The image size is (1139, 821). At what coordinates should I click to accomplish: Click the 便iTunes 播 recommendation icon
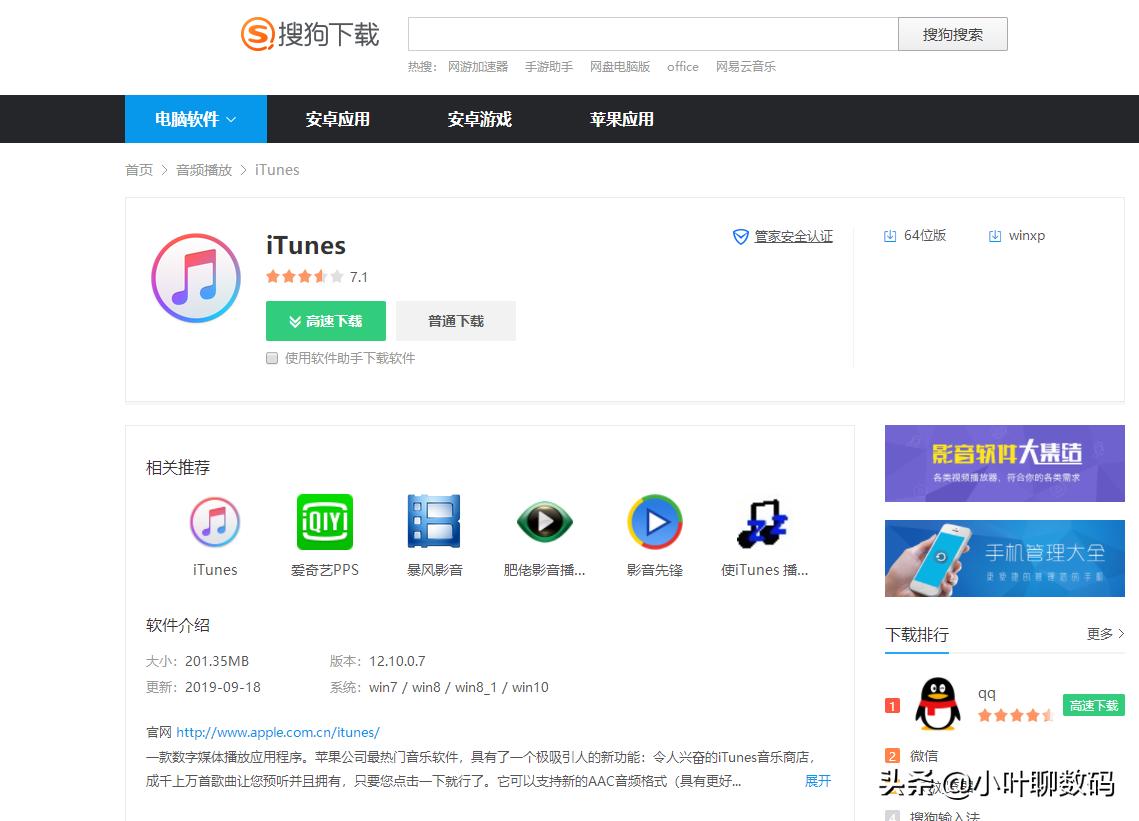click(764, 521)
